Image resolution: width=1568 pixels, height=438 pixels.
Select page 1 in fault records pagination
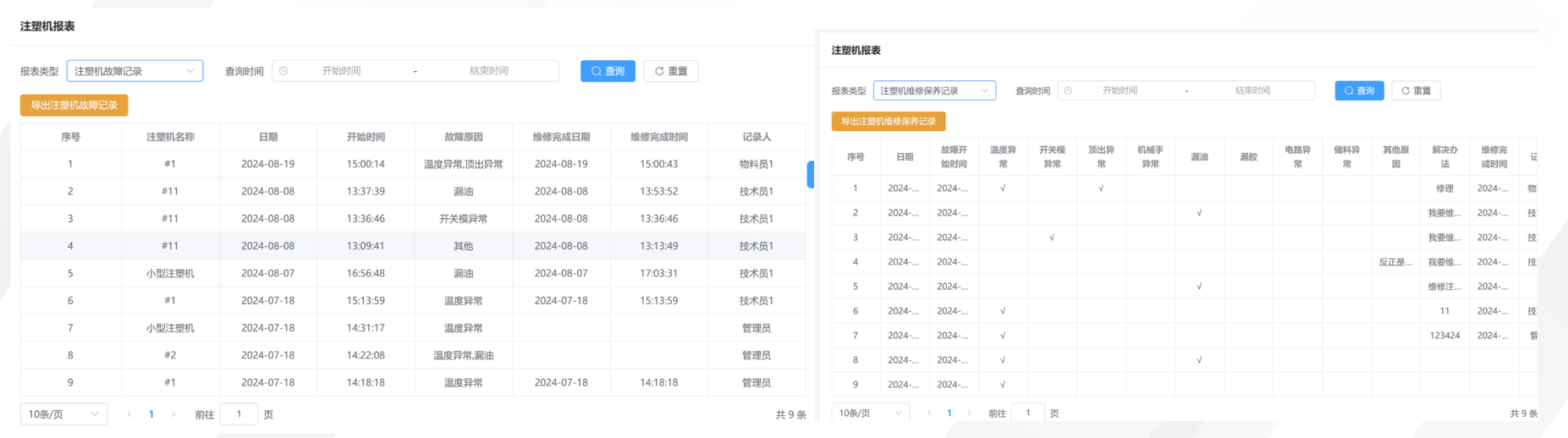tap(151, 414)
